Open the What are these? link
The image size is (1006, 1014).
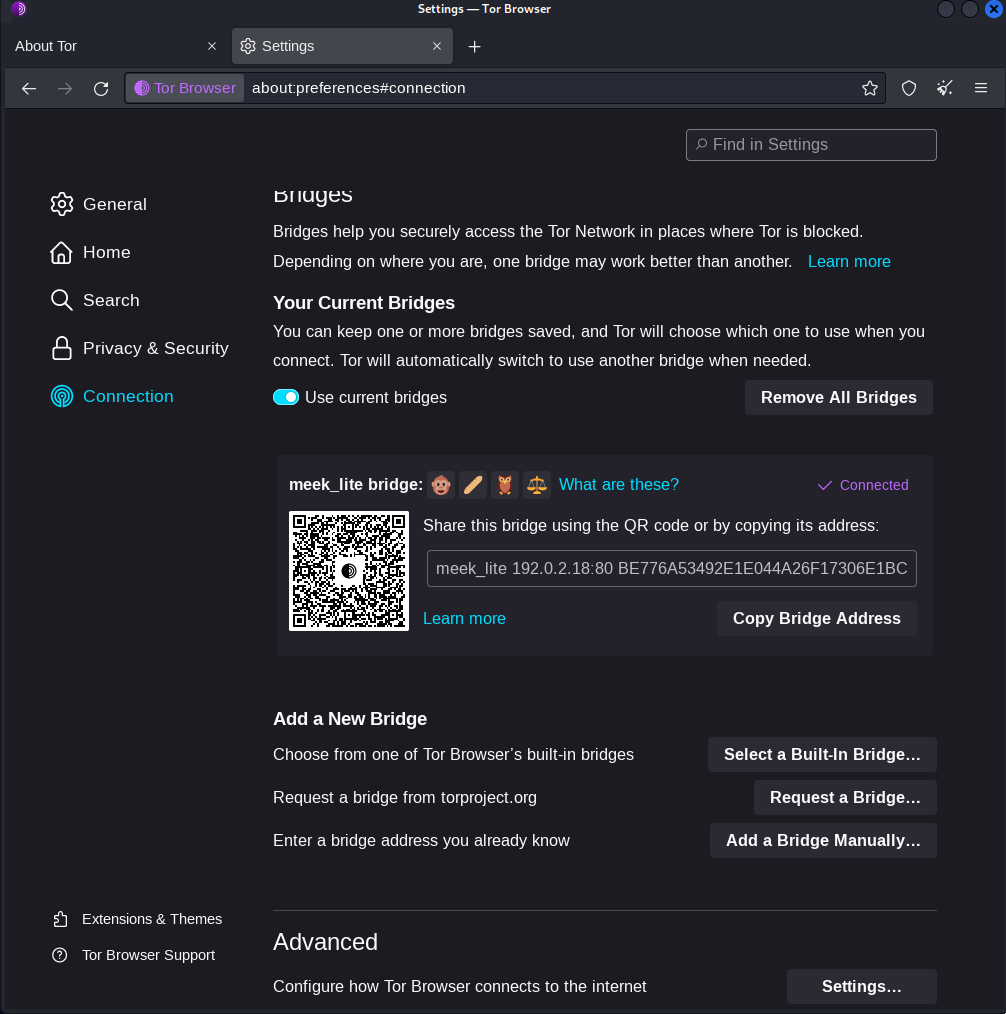click(619, 485)
